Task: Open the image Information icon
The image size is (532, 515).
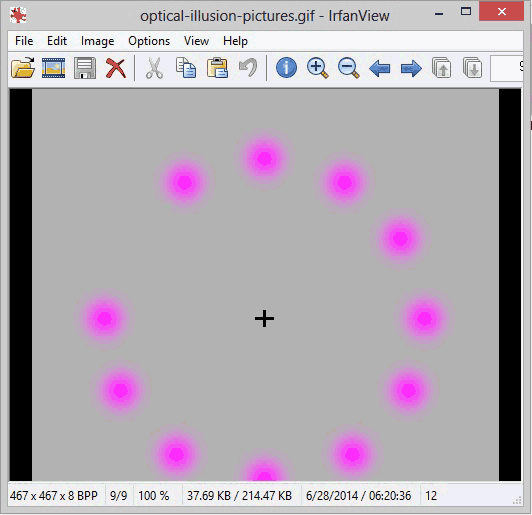Action: pyautogui.click(x=286, y=68)
